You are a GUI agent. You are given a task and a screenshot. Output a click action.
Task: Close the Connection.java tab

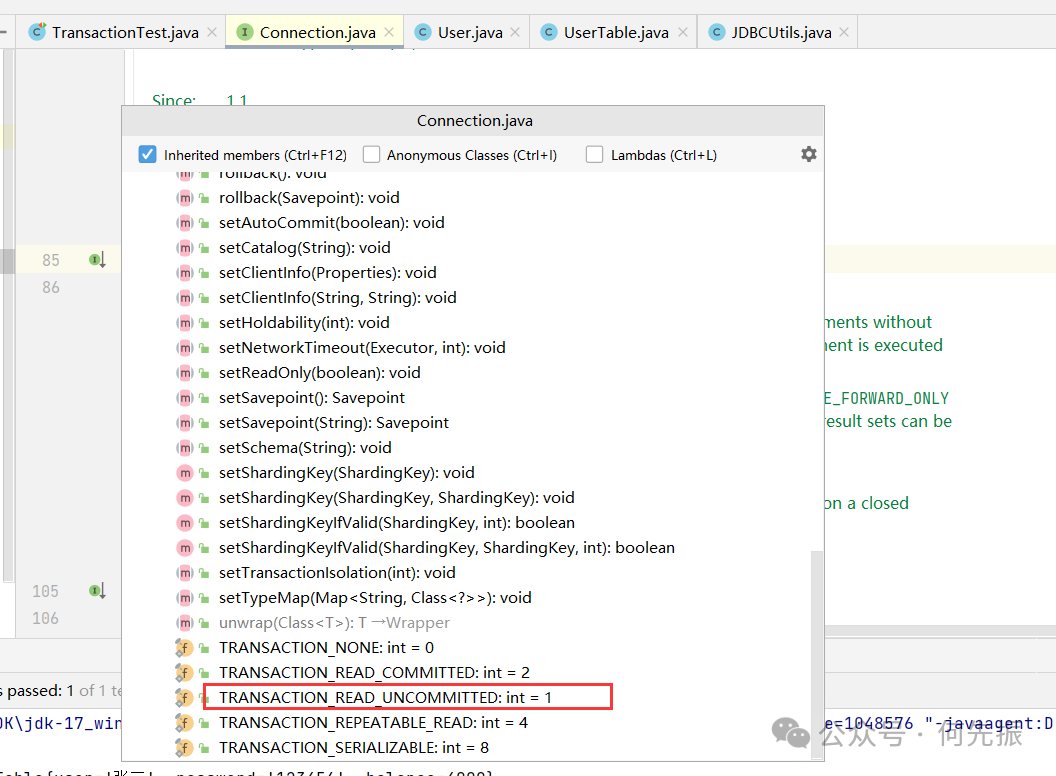(389, 32)
